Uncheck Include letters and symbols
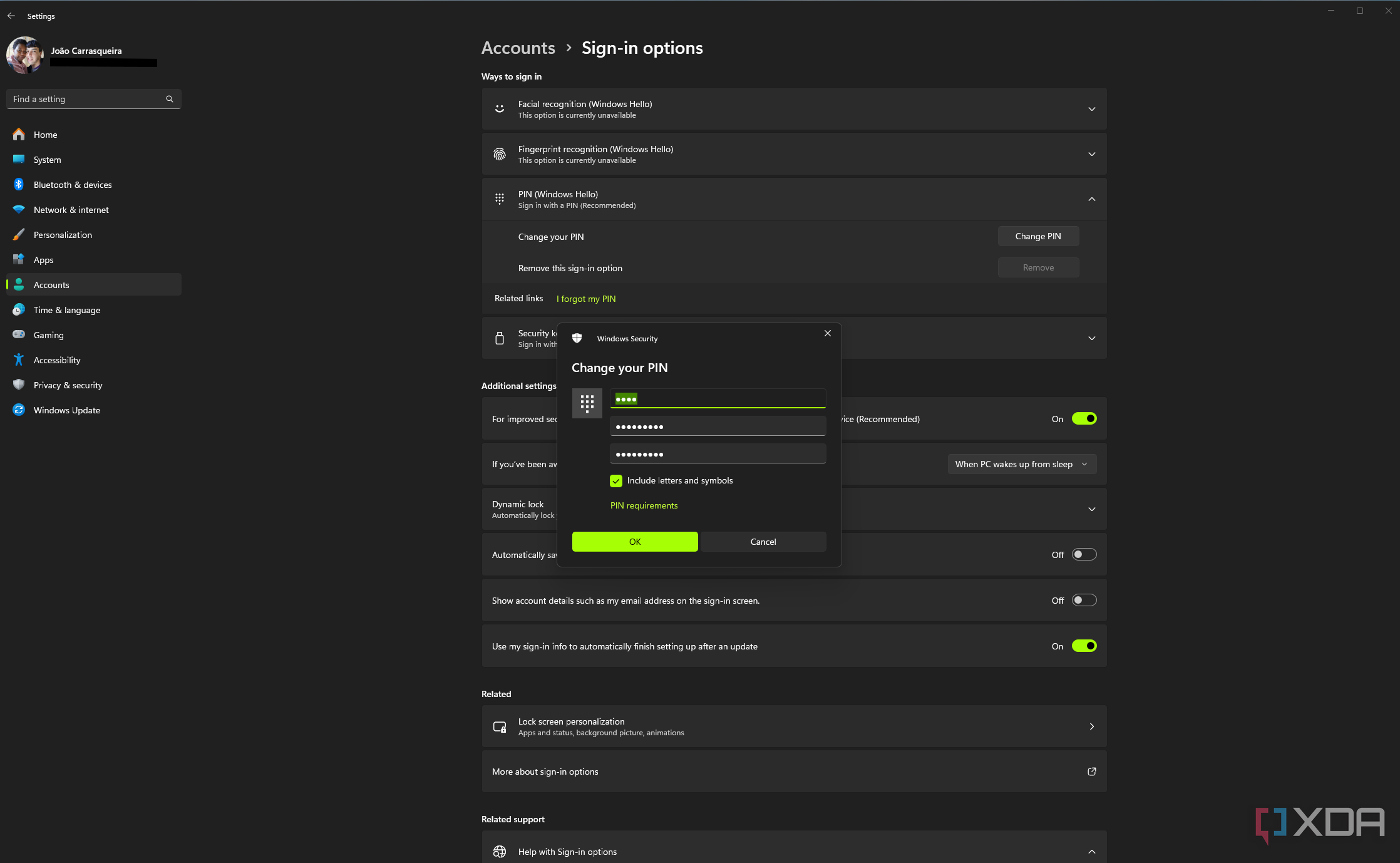The width and height of the screenshot is (1400, 863). tap(616, 480)
